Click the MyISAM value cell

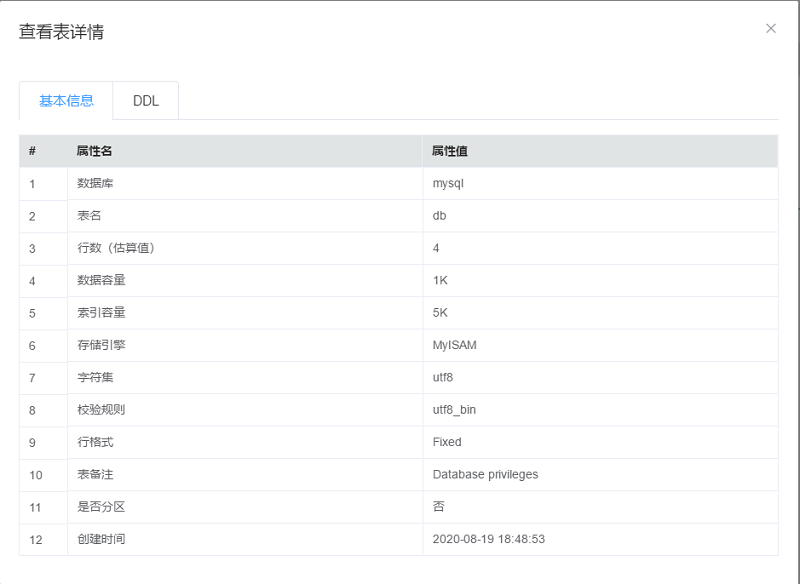click(x=600, y=345)
